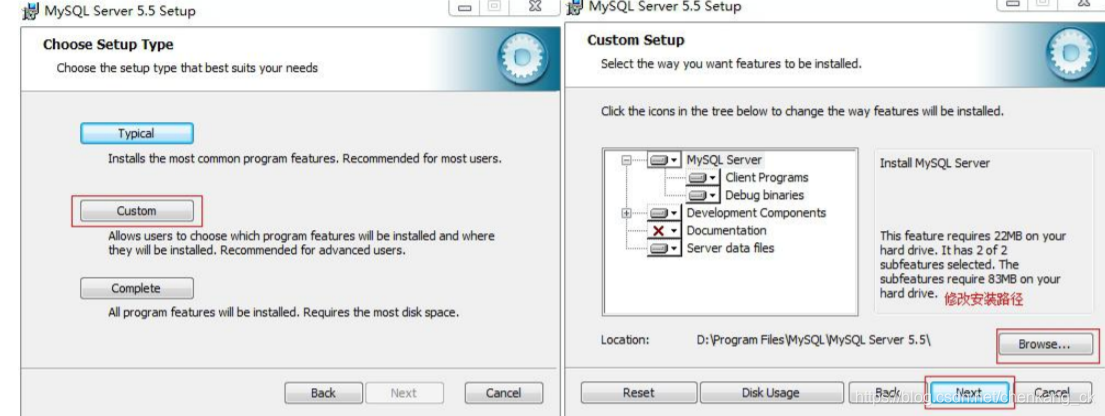Select Debug binaries tree item label
The image size is (1105, 416).
click(764, 195)
